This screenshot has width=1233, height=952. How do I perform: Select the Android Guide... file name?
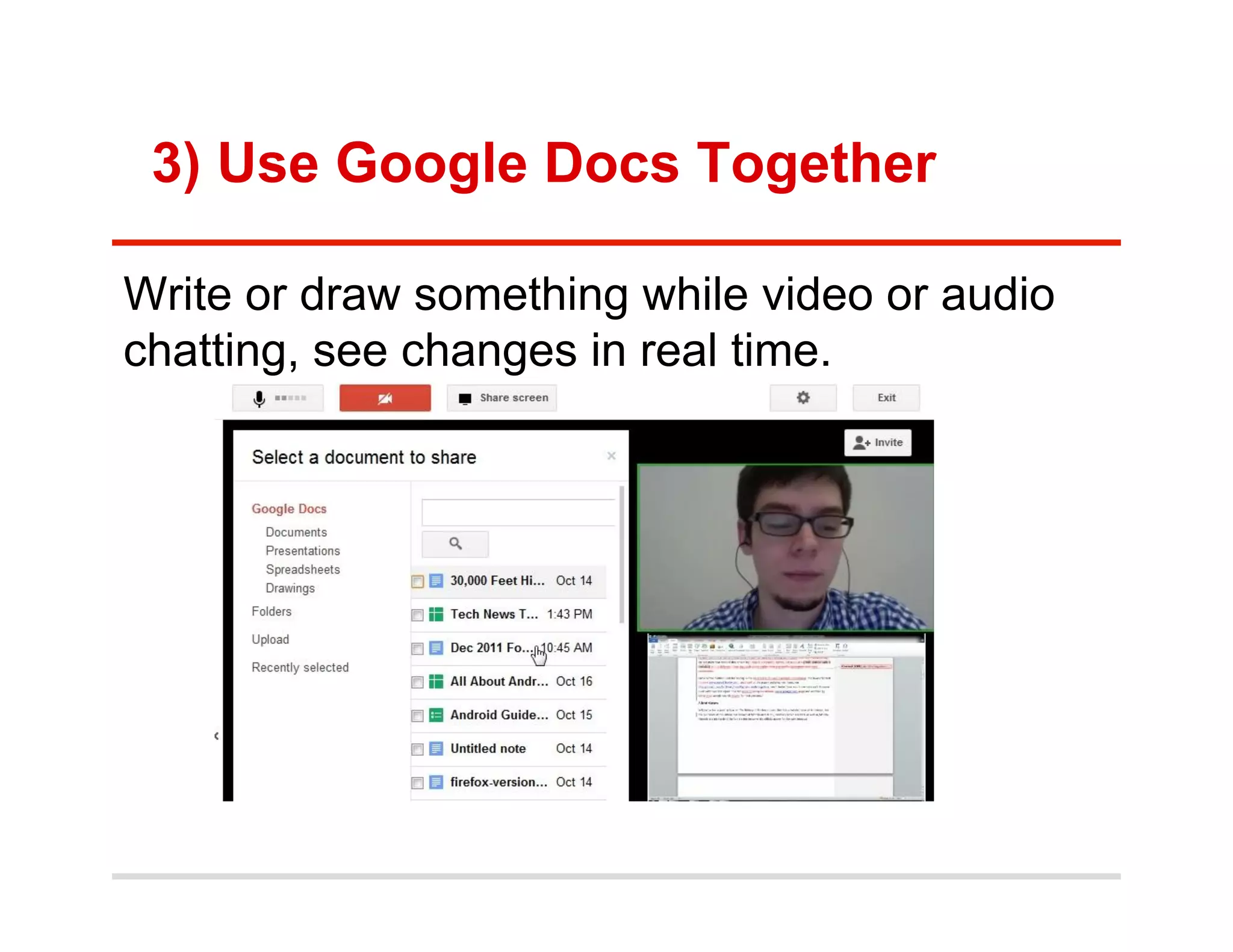pyautogui.click(x=499, y=716)
